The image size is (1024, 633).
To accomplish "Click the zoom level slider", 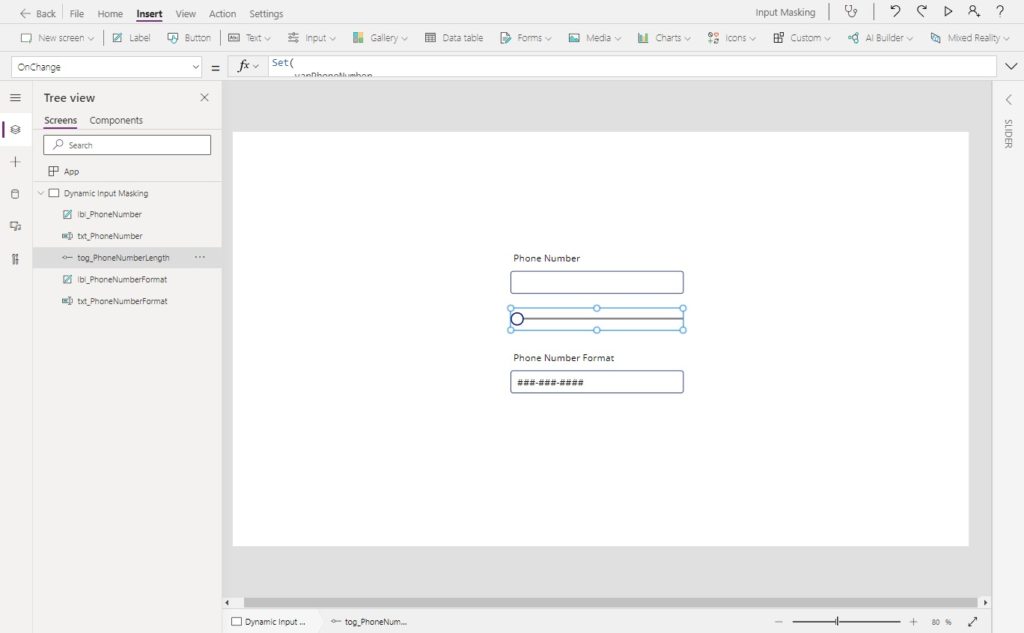I will [x=846, y=622].
